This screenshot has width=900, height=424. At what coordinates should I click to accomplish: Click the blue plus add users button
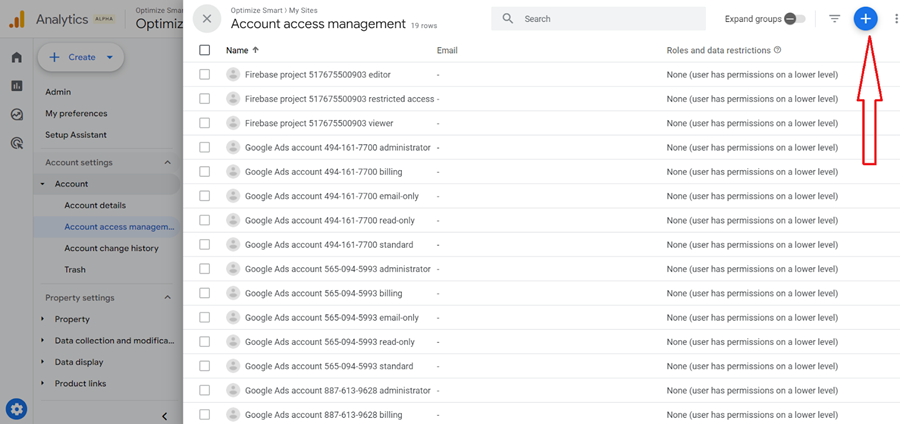[866, 19]
